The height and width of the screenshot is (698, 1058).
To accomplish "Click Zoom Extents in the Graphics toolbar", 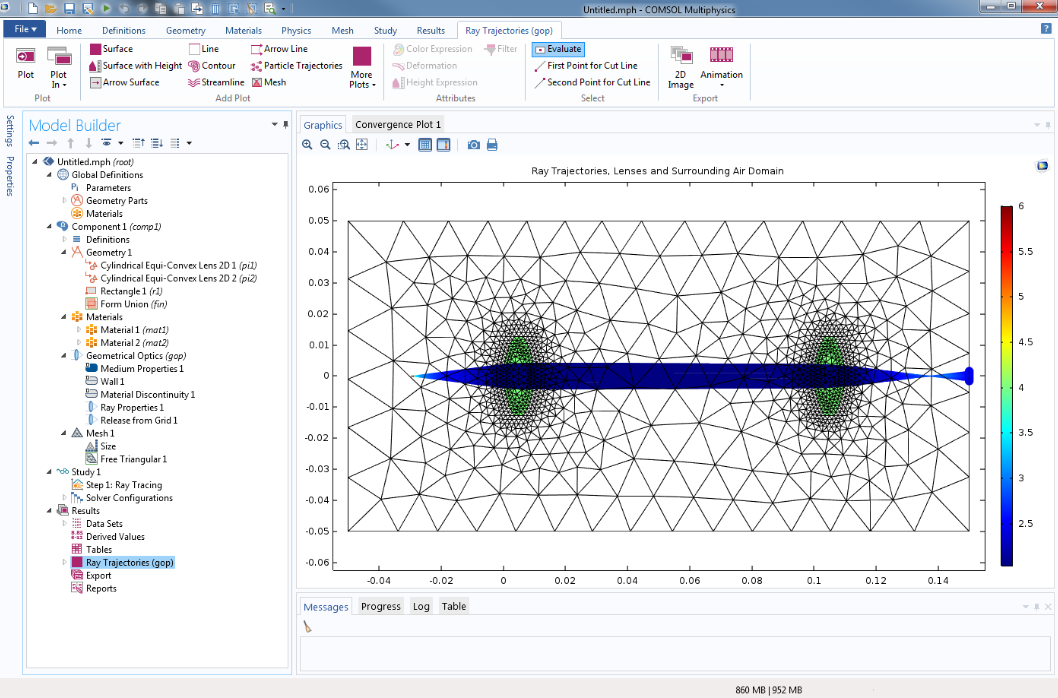I will tap(362, 144).
